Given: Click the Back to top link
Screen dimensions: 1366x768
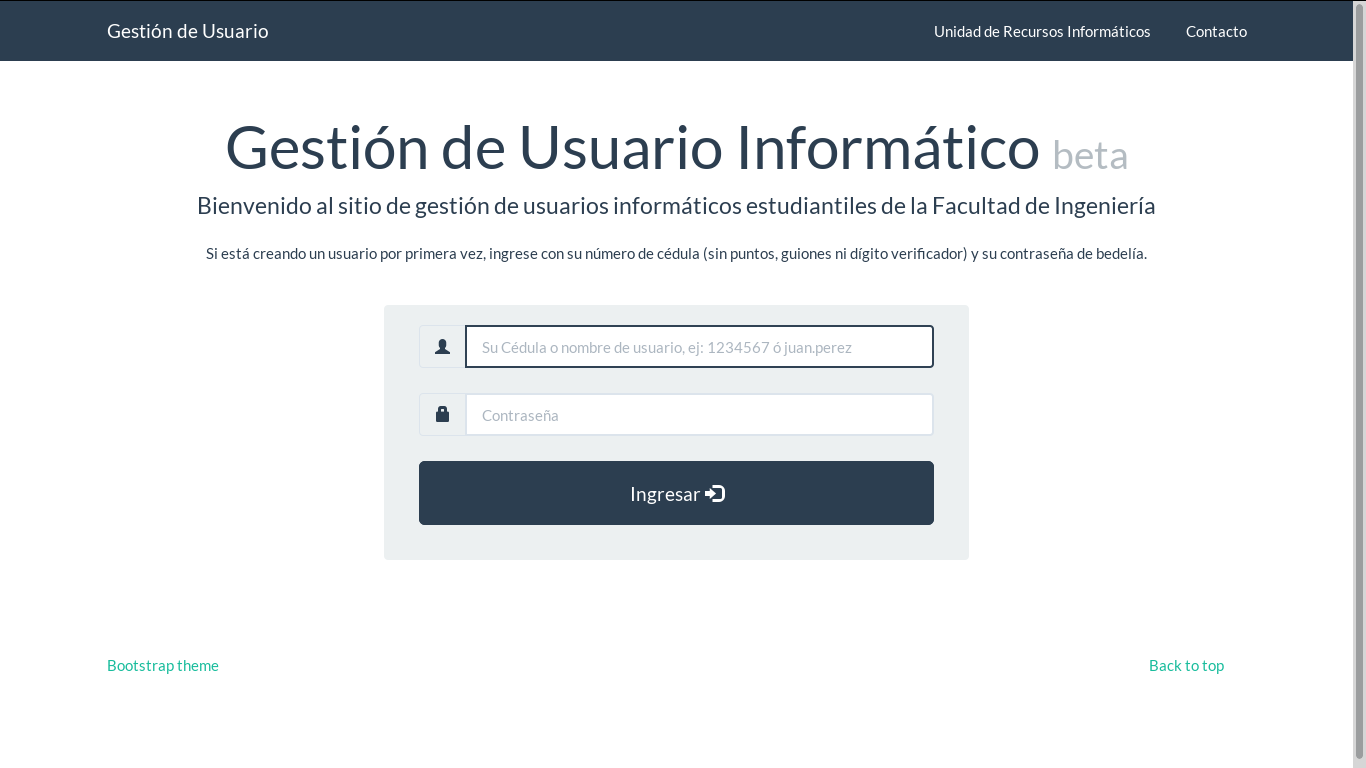Looking at the screenshot, I should pyautogui.click(x=1186, y=666).
